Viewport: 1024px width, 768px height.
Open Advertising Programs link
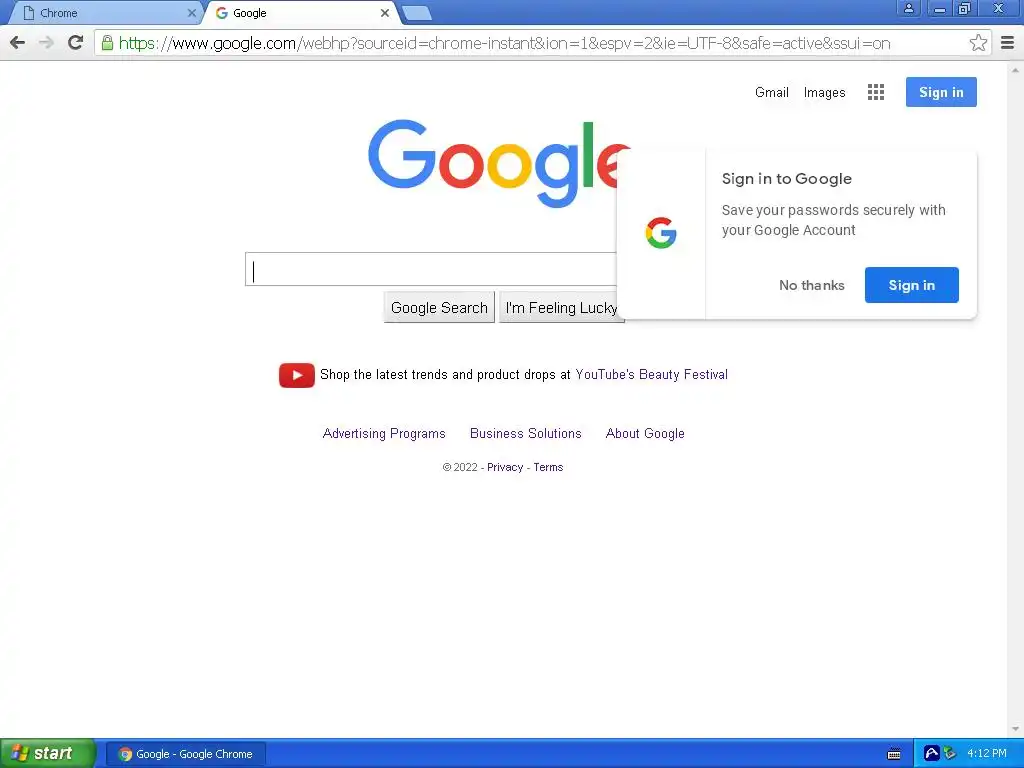click(x=384, y=434)
